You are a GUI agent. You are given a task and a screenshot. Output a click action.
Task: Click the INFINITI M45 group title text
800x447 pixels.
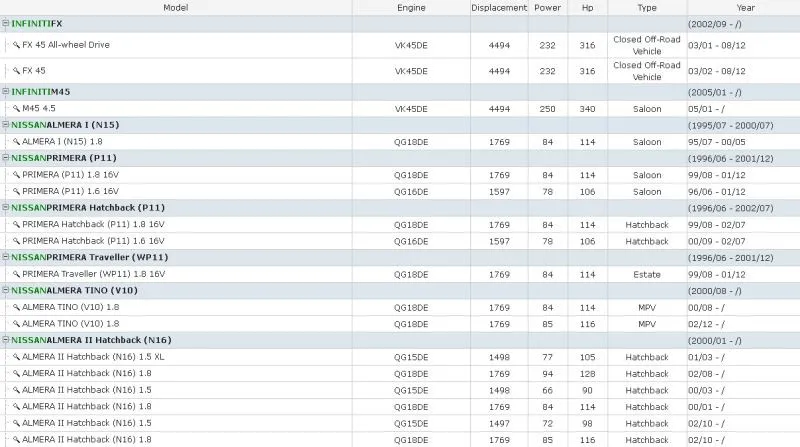[40, 92]
